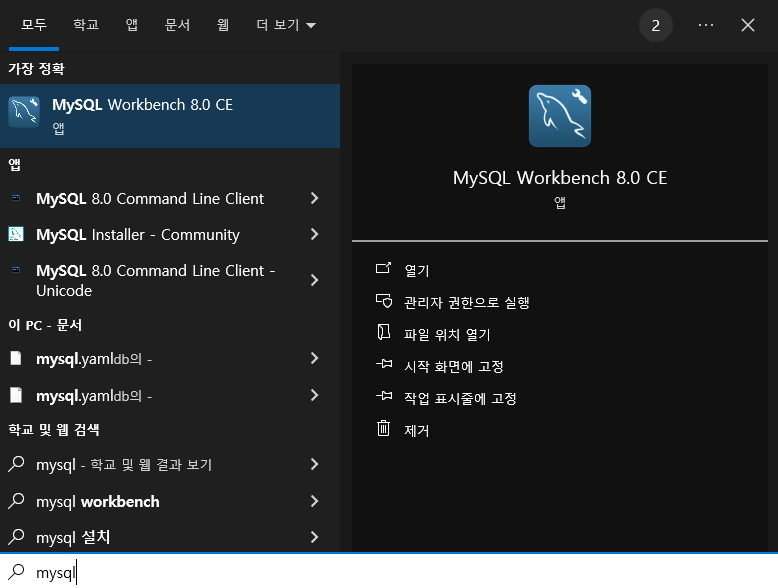Click the MySQL Installer - Community icon
778x588 pixels.
[16, 234]
